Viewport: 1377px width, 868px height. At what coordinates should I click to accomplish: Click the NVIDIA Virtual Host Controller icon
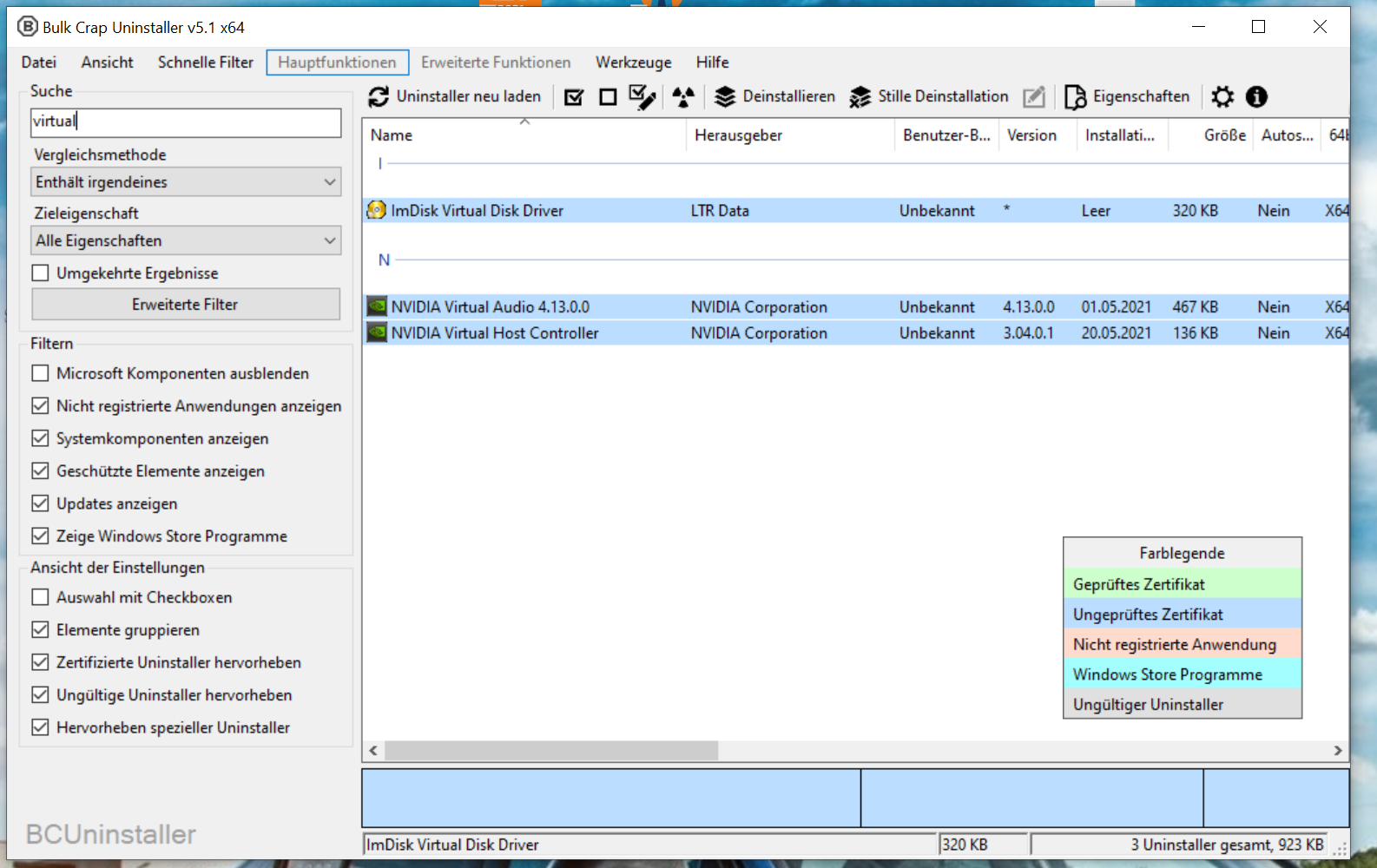click(376, 332)
